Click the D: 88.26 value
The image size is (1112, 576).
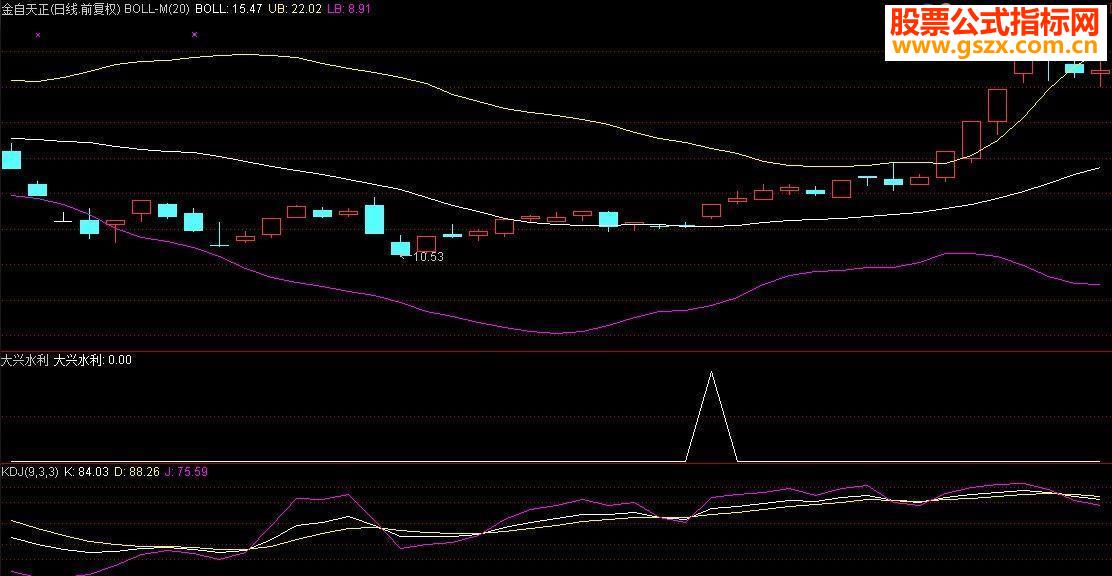pyautogui.click(x=135, y=471)
